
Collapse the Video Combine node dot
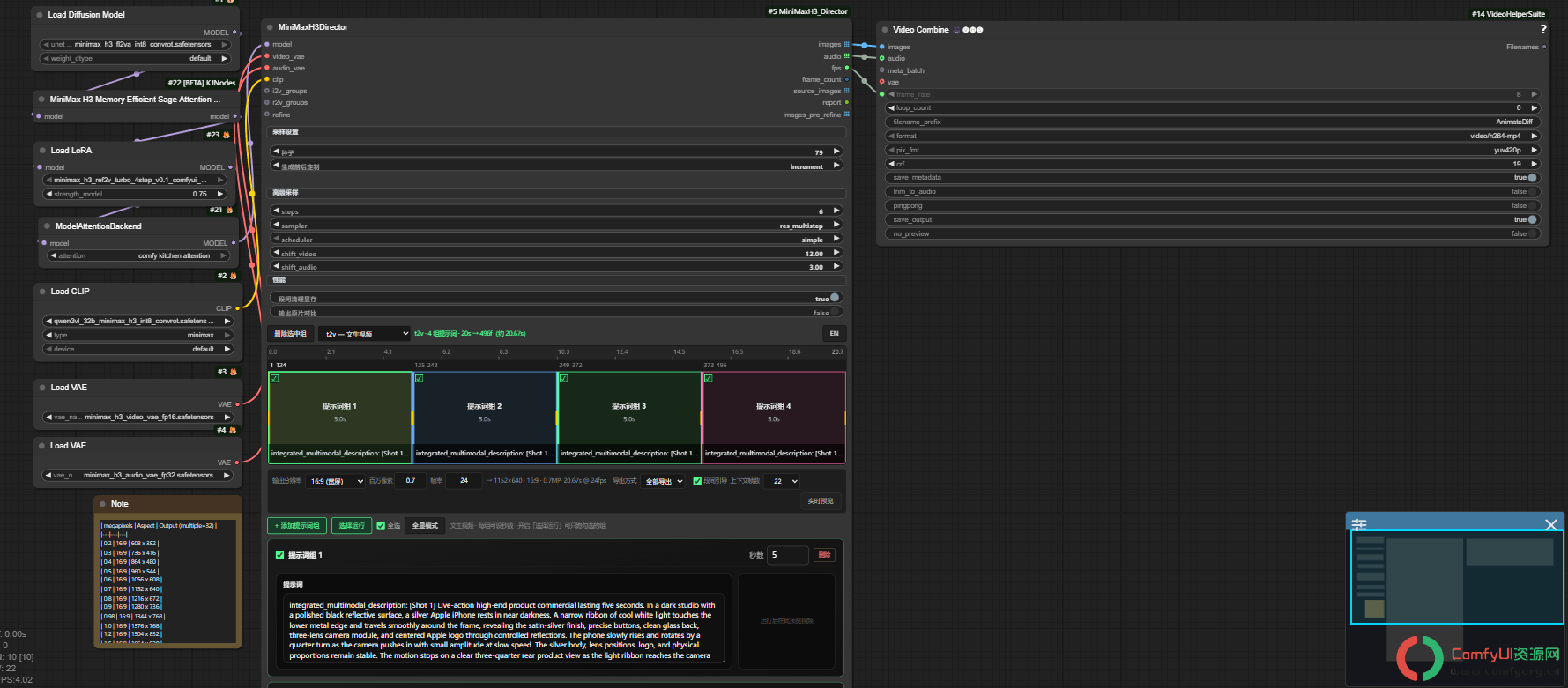885,30
